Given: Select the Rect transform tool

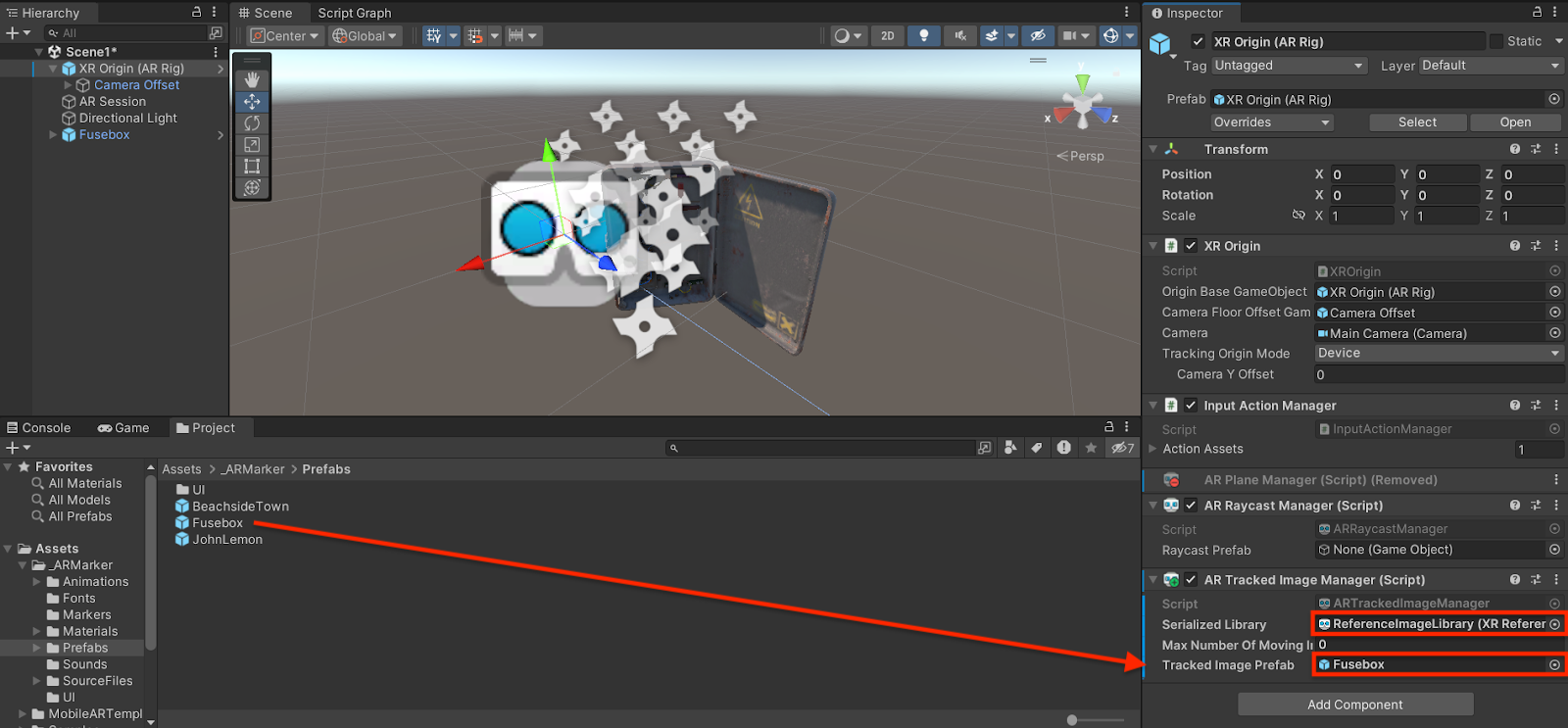Looking at the screenshot, I should [x=252, y=166].
